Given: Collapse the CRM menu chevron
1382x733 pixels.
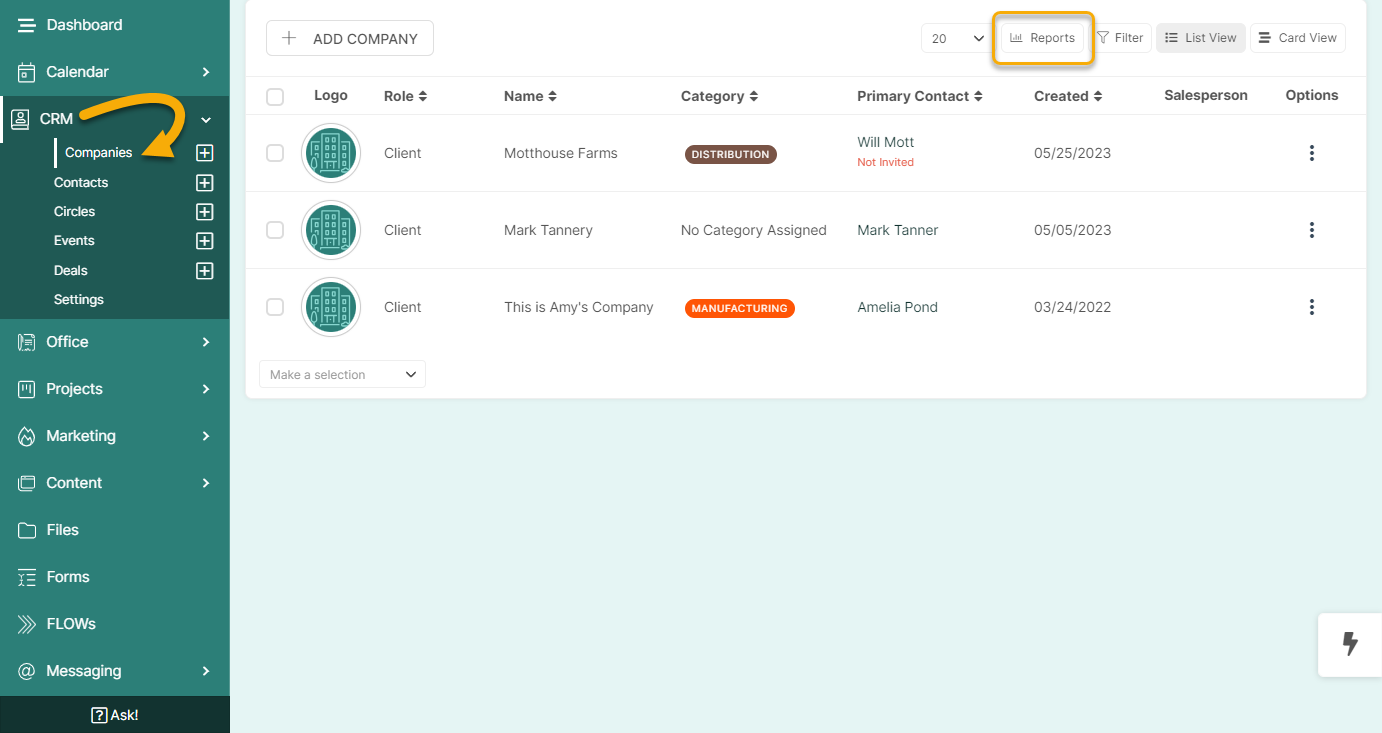Looking at the screenshot, I should (x=206, y=119).
